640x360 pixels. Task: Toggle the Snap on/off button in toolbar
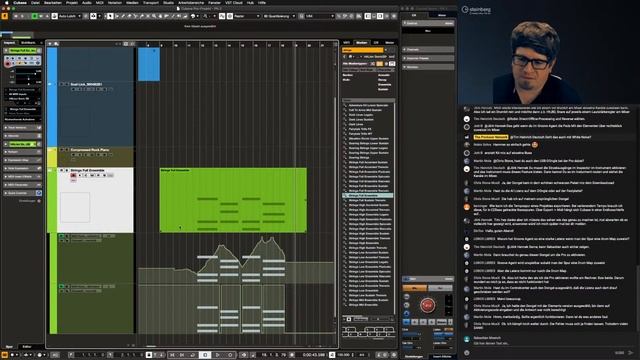[x=222, y=16]
